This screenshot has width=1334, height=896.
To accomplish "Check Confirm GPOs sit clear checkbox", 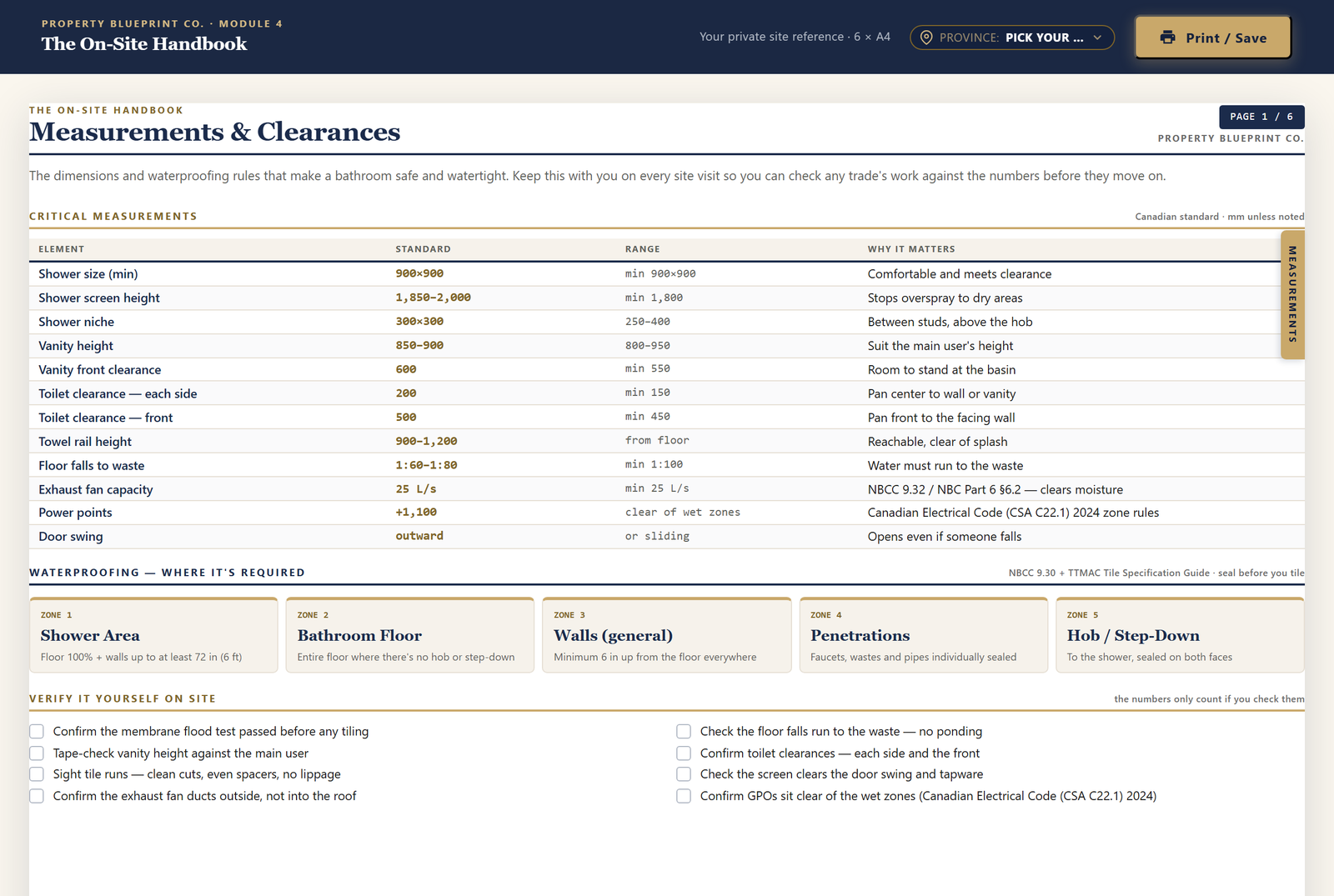I will click(684, 796).
